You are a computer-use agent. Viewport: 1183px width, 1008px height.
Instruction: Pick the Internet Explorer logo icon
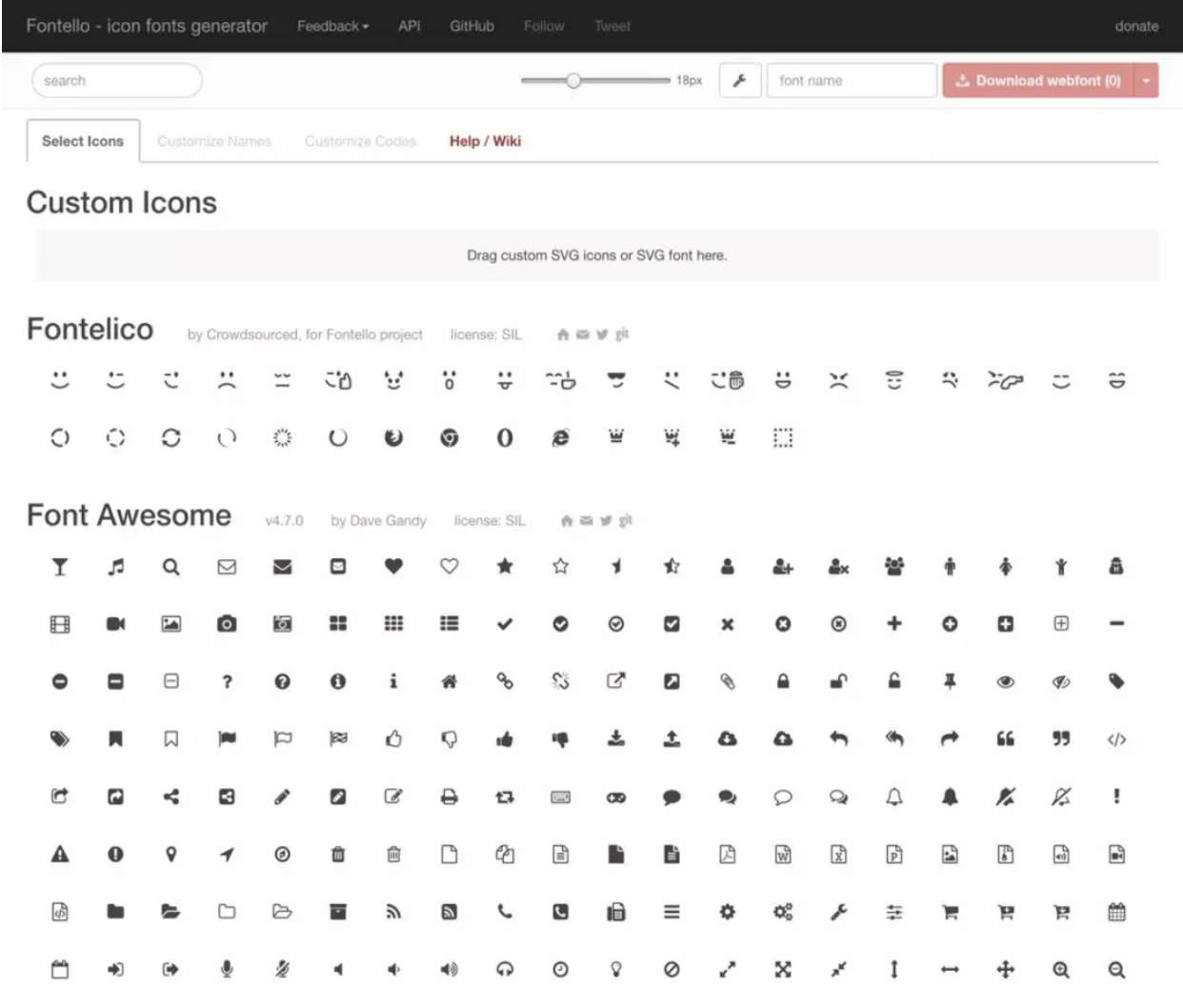560,437
